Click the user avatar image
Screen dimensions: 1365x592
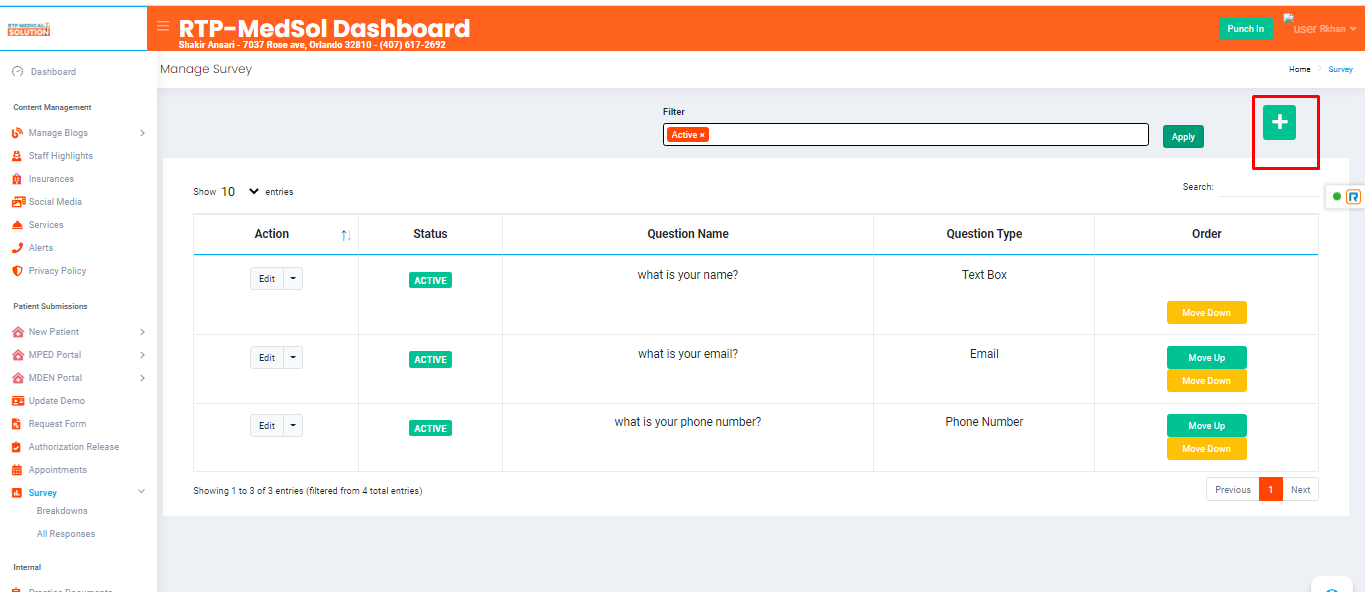click(x=1300, y=24)
